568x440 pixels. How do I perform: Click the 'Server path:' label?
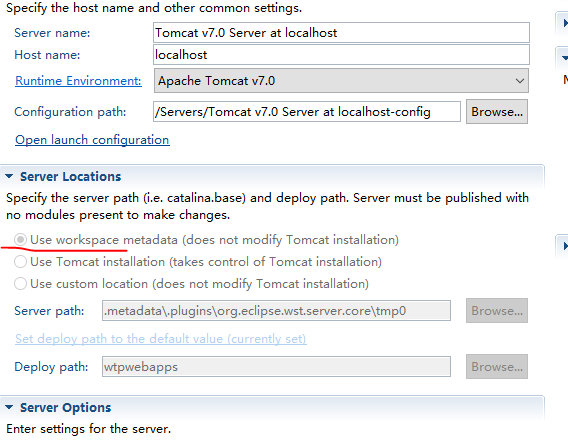[49, 311]
